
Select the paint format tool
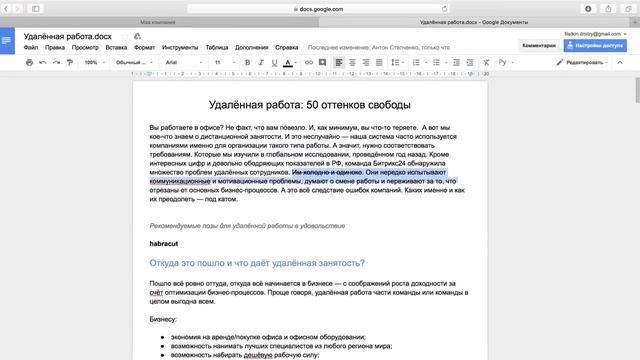(70, 62)
